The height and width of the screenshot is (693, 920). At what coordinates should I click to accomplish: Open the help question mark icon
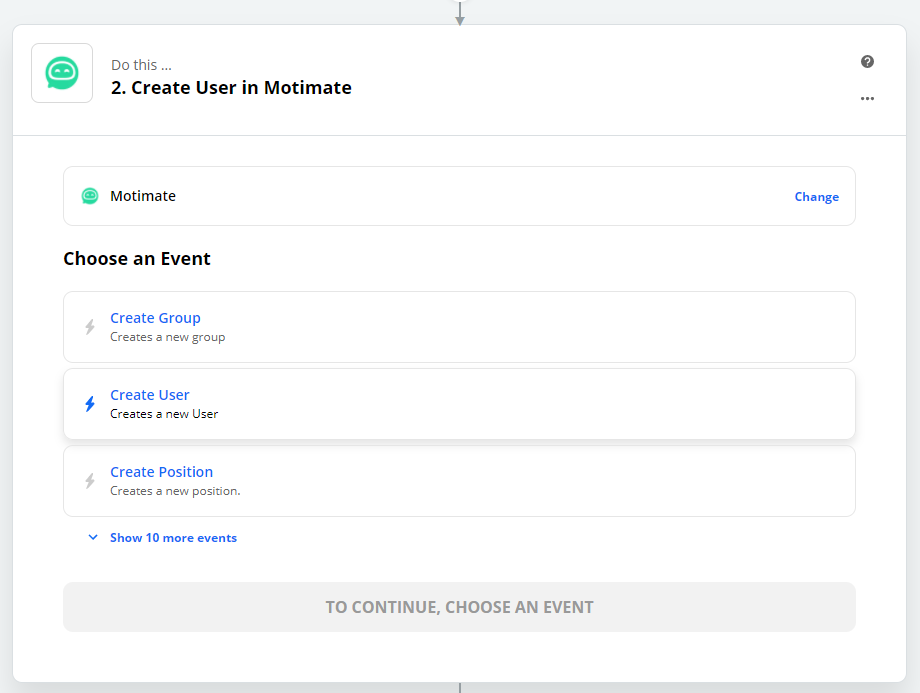[867, 62]
